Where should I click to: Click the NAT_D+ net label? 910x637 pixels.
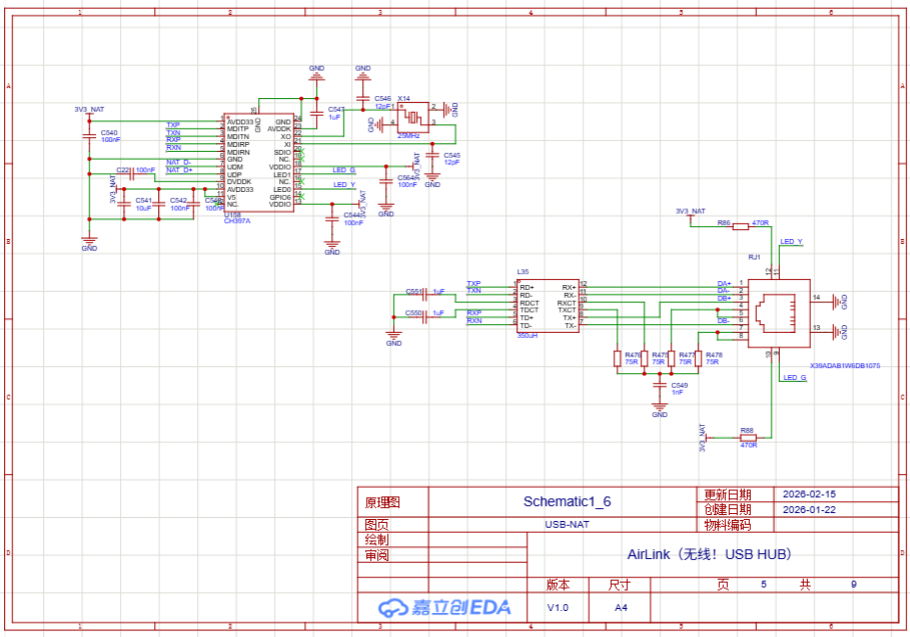tap(179, 170)
